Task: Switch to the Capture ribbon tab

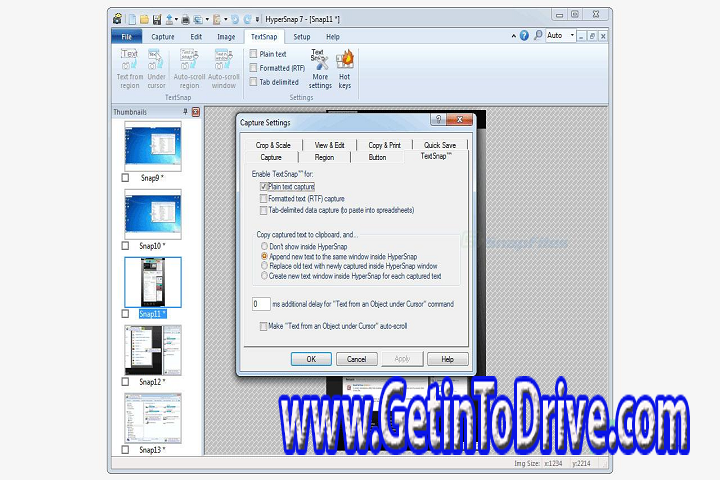Action: pyautogui.click(x=163, y=37)
